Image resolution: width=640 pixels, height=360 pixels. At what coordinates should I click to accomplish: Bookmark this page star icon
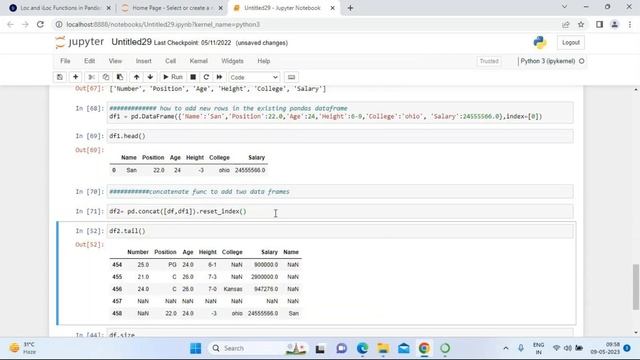pos(581,24)
